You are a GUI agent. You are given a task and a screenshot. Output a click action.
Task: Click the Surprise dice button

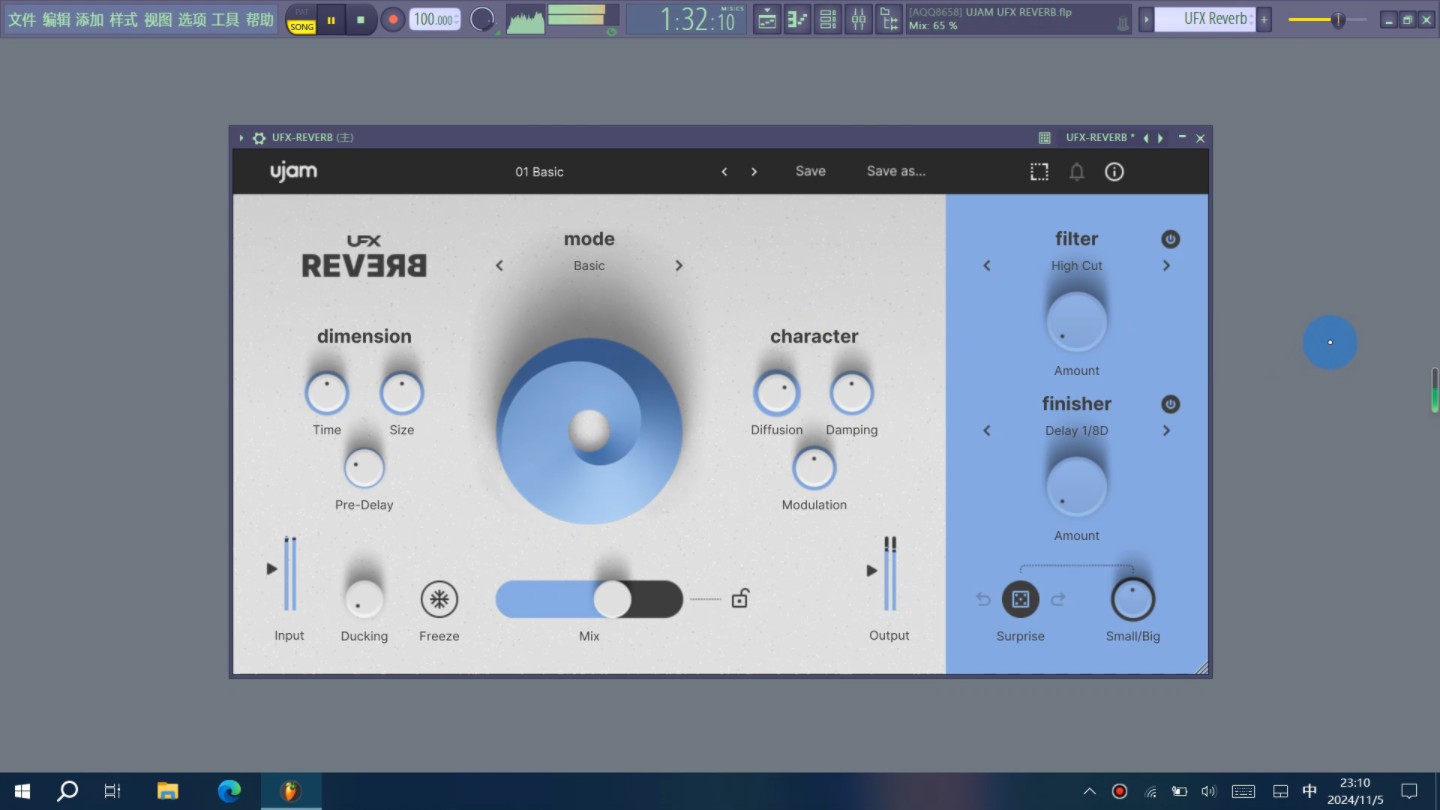click(1021, 599)
